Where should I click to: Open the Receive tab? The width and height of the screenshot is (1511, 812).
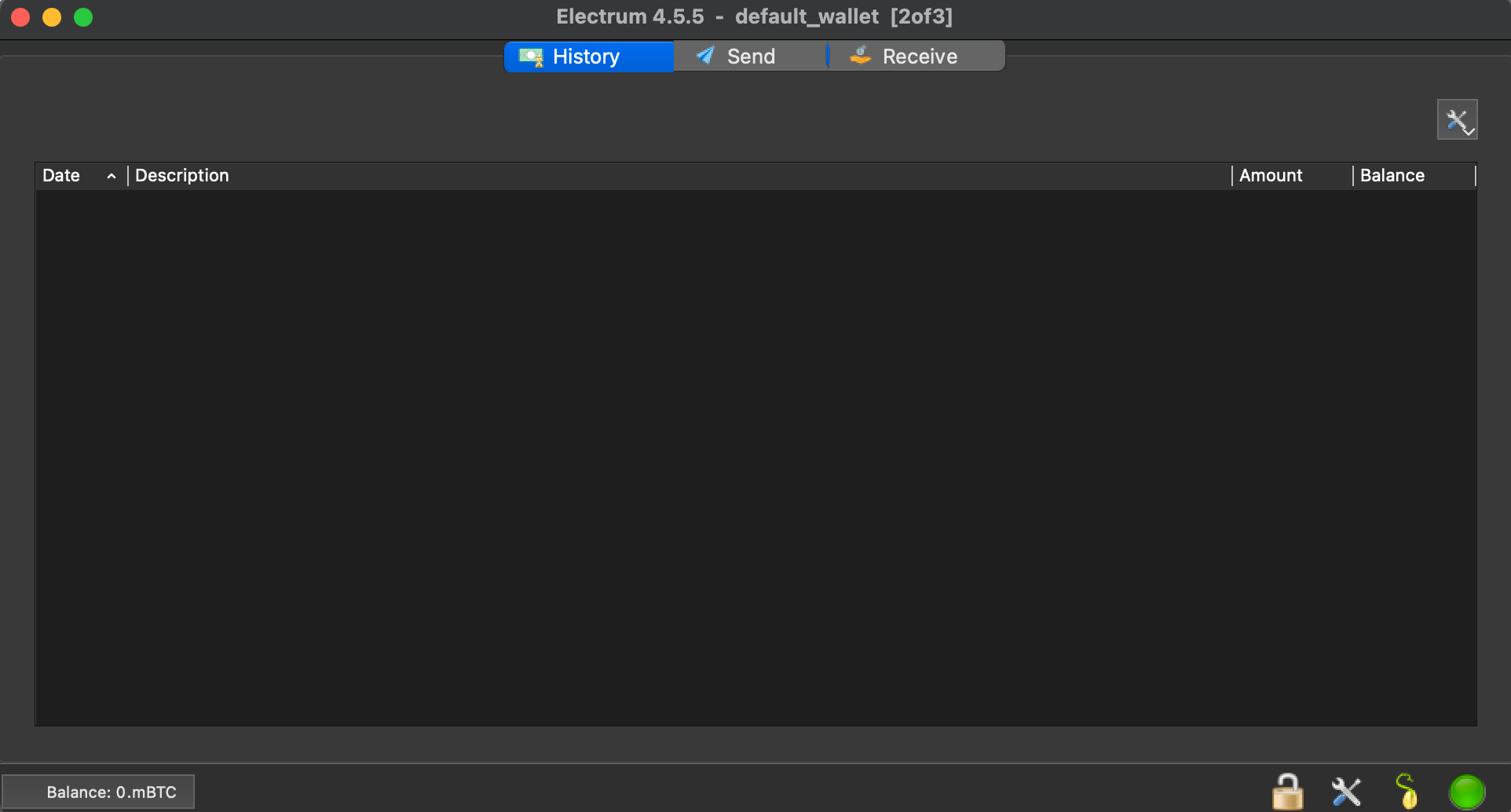[x=916, y=57]
